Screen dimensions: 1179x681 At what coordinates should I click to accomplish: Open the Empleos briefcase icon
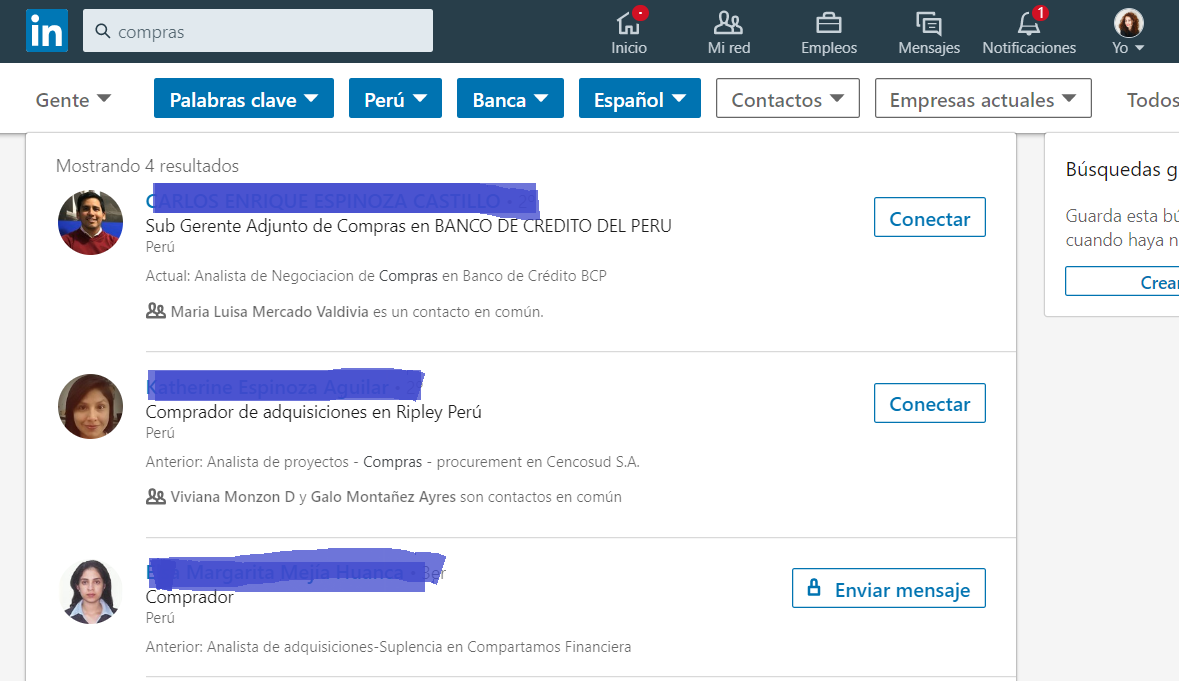pos(828,23)
